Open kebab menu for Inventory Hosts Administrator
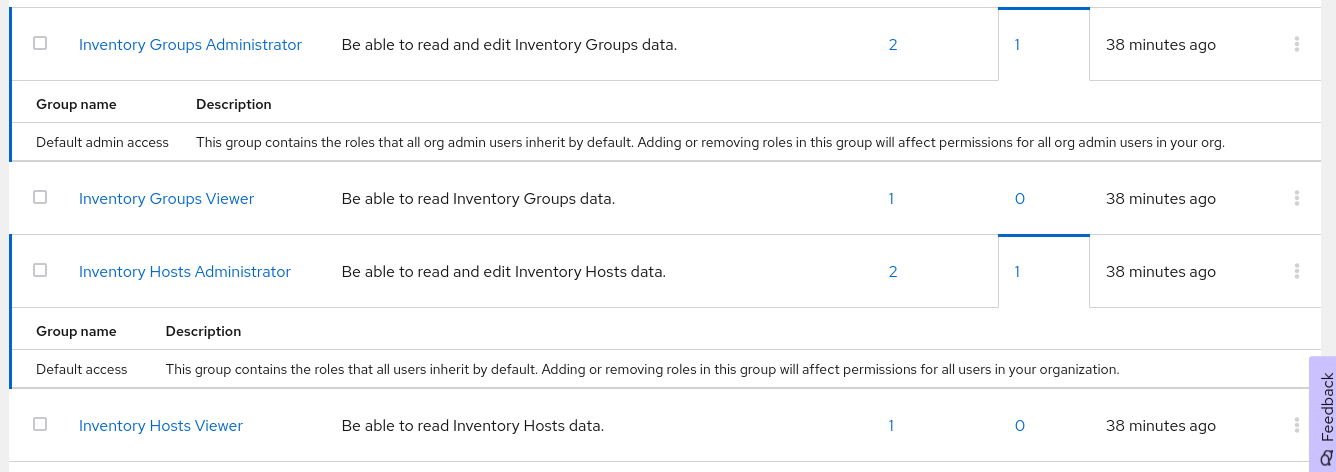This screenshot has height=472, width=1336. click(x=1296, y=271)
